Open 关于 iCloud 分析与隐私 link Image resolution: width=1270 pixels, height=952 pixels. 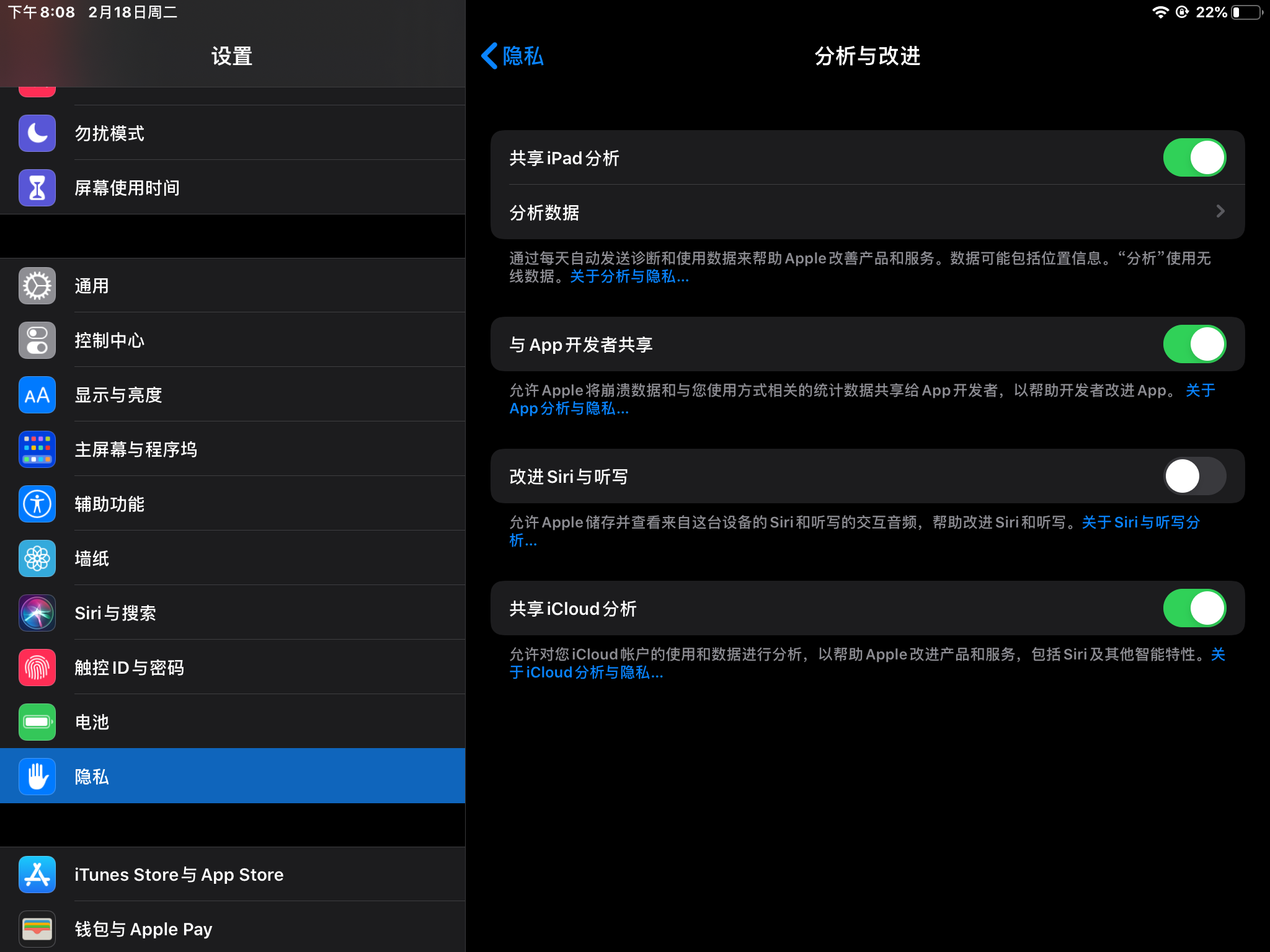(587, 672)
